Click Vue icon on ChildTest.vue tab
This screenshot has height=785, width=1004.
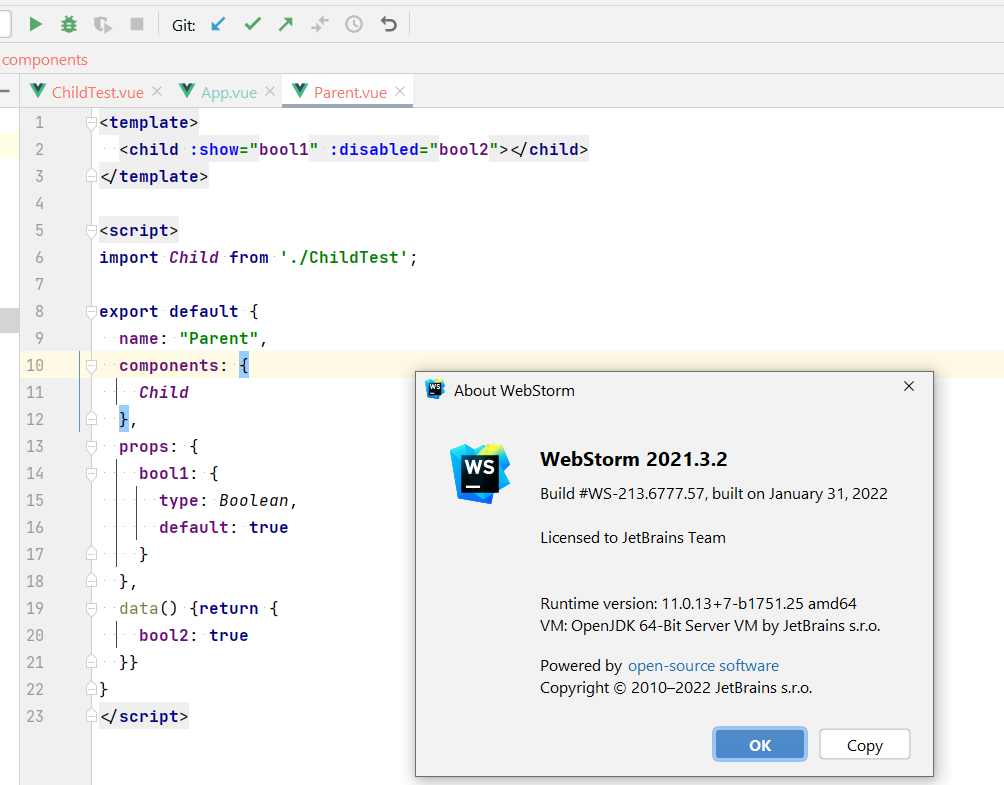(x=38, y=91)
